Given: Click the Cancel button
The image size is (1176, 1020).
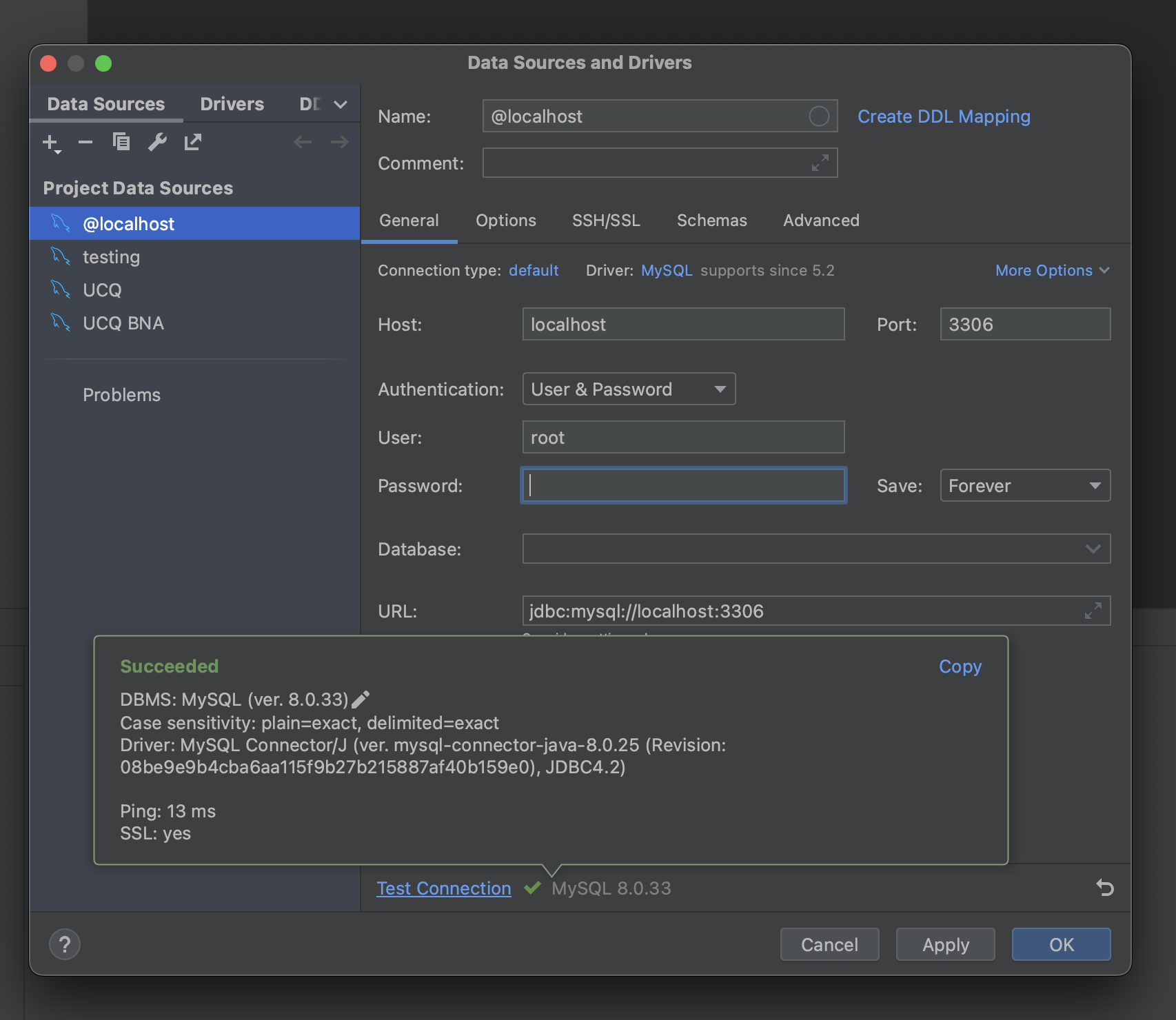Looking at the screenshot, I should [x=829, y=944].
